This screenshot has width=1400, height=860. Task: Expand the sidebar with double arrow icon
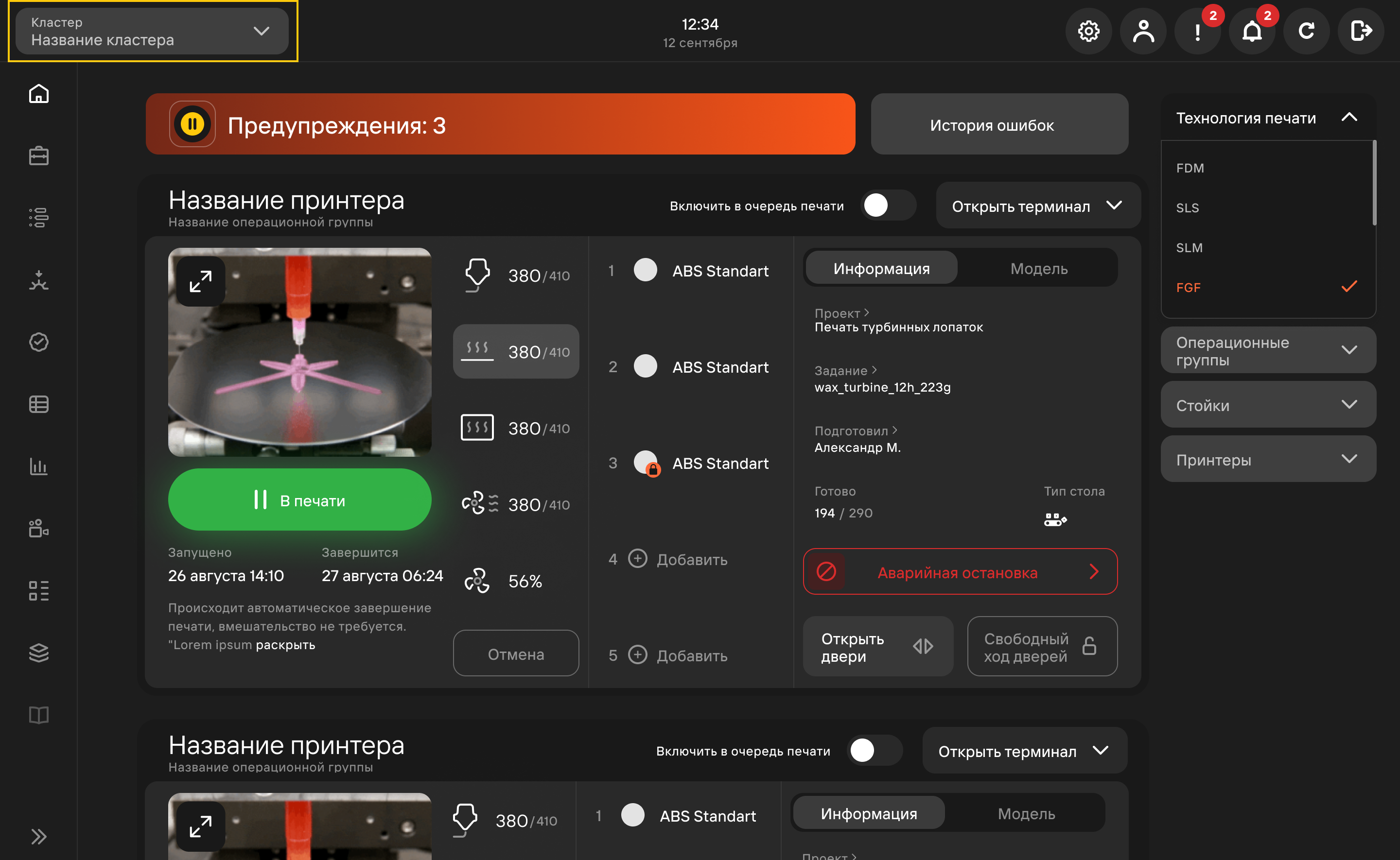point(39,837)
